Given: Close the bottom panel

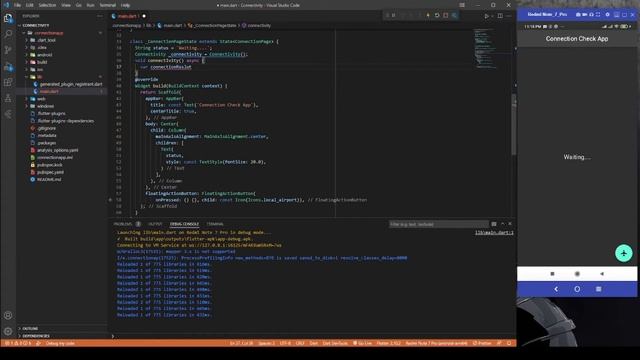Looking at the screenshot, I should pos(510,224).
